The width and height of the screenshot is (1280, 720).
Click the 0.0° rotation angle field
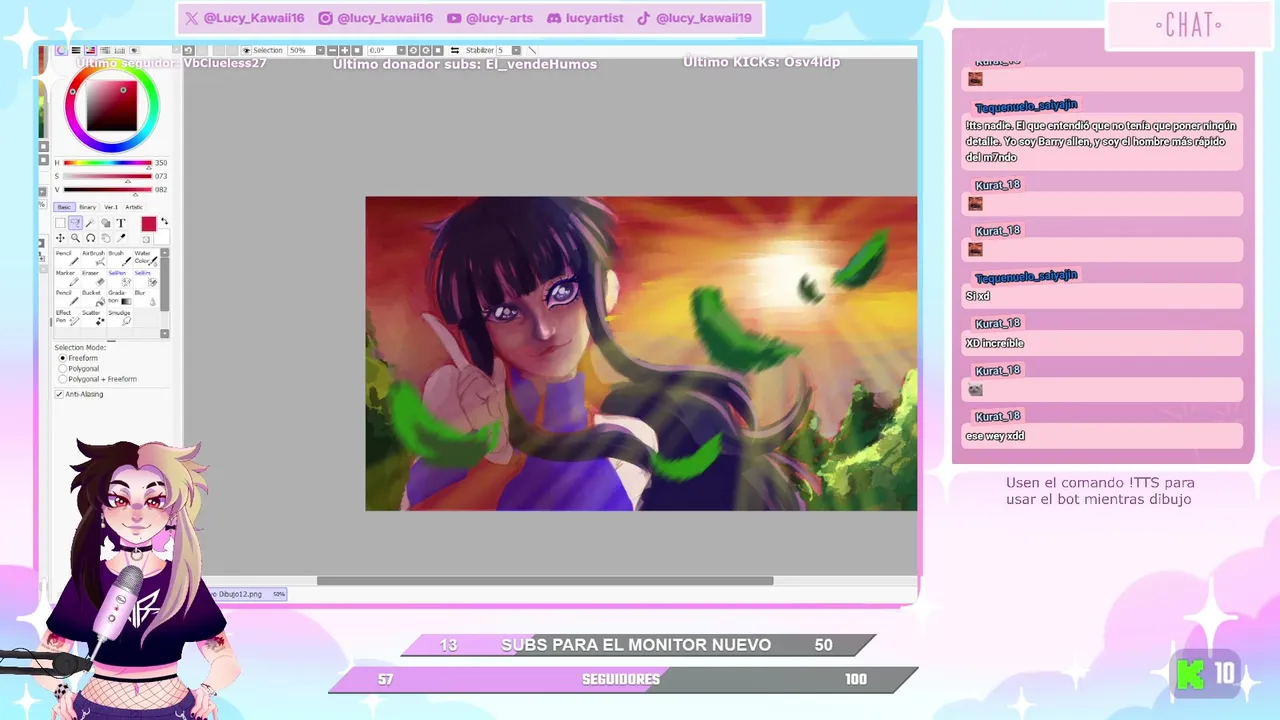[x=381, y=50]
